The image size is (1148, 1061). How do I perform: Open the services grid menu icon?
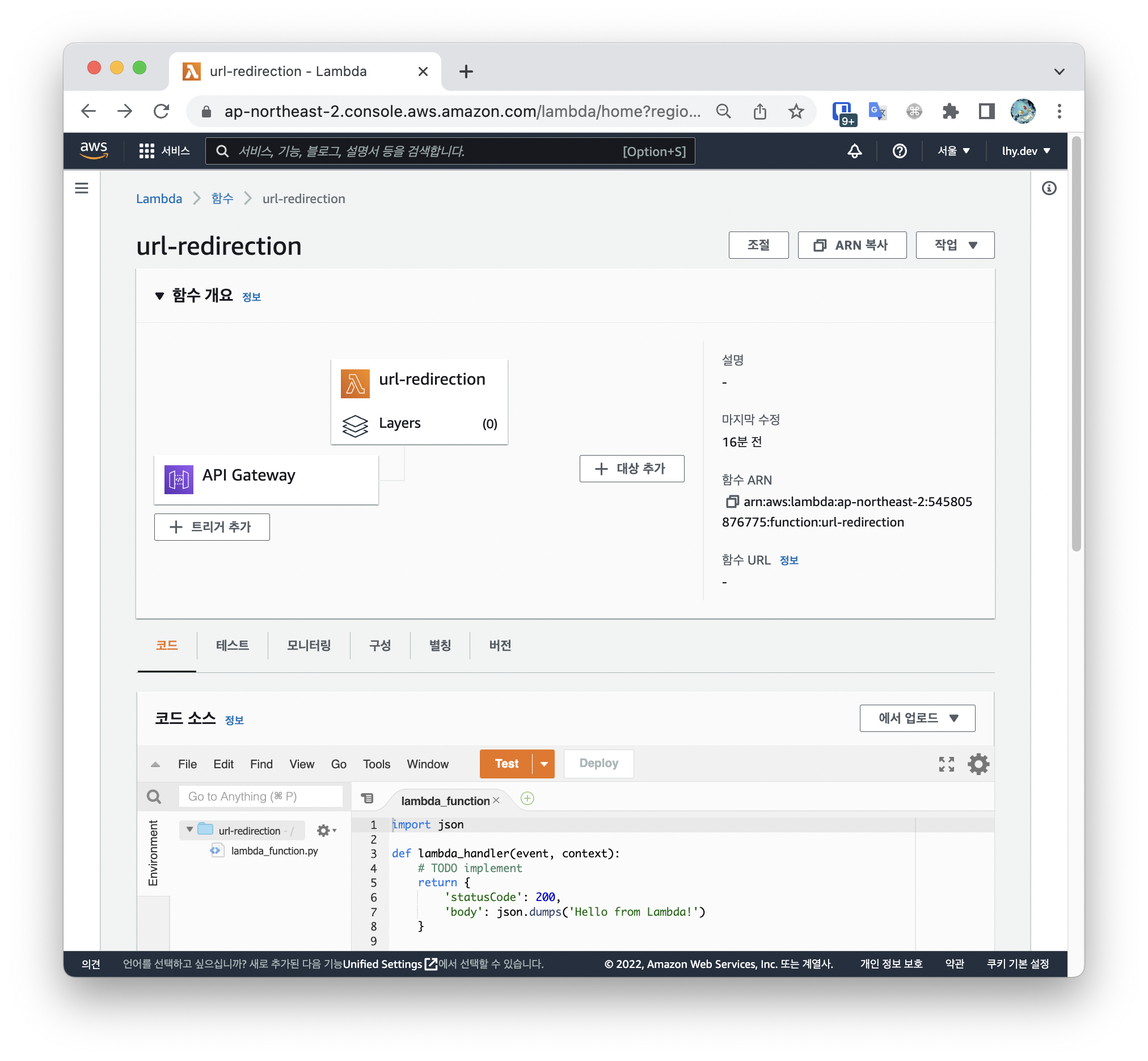click(x=146, y=151)
